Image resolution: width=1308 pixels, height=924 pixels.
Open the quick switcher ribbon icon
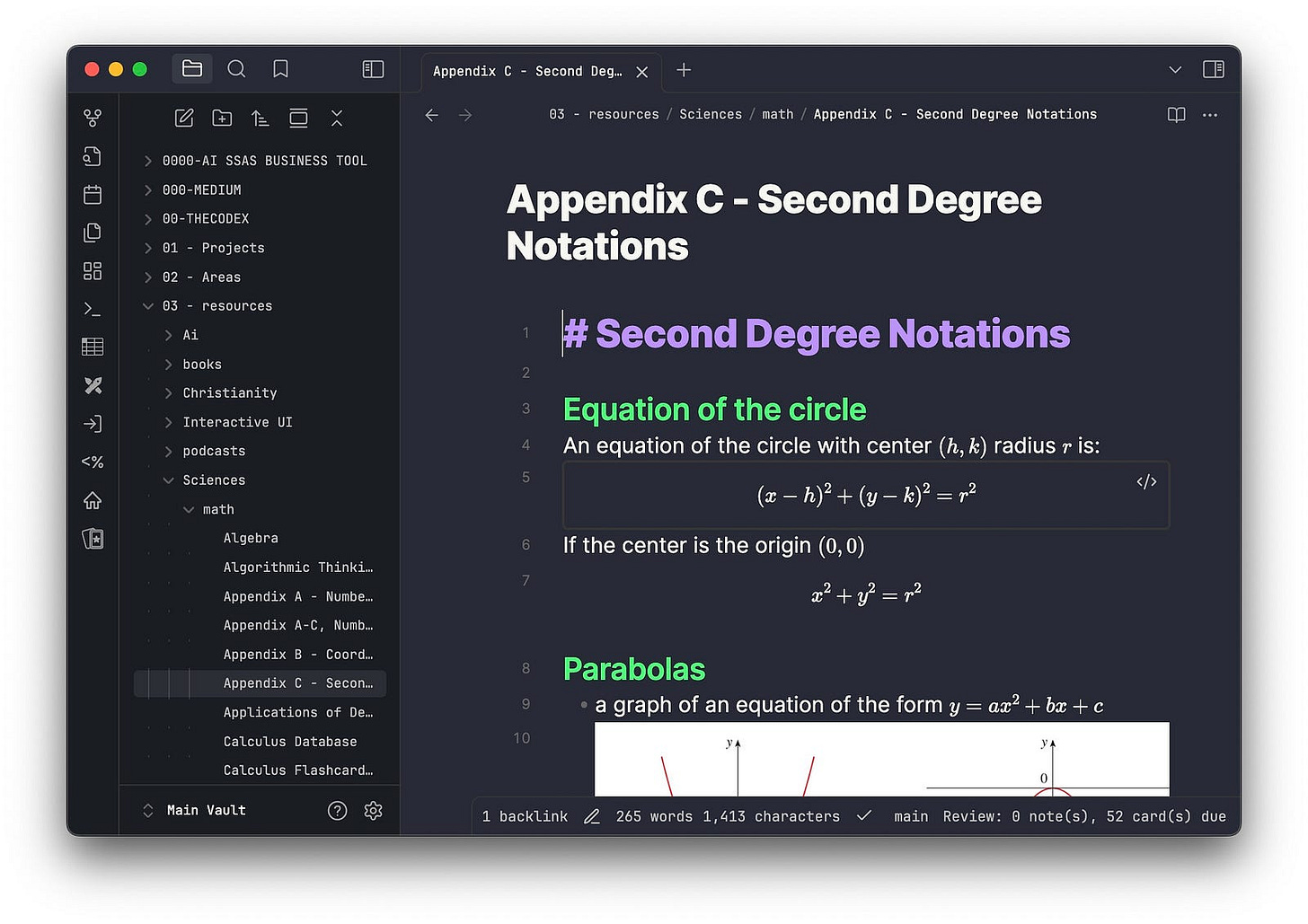click(x=93, y=156)
